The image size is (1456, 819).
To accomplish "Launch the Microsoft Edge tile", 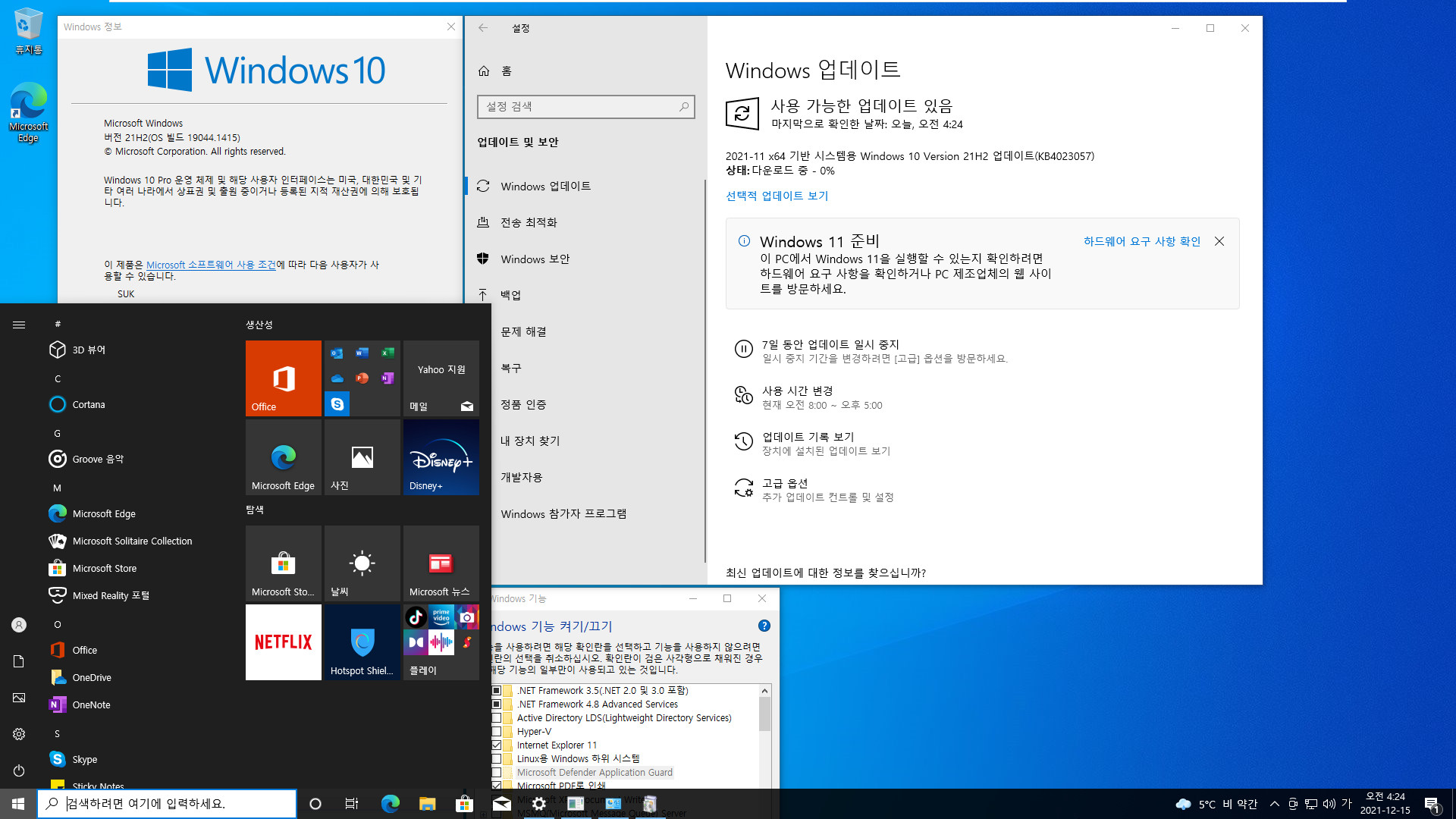I will pos(283,457).
